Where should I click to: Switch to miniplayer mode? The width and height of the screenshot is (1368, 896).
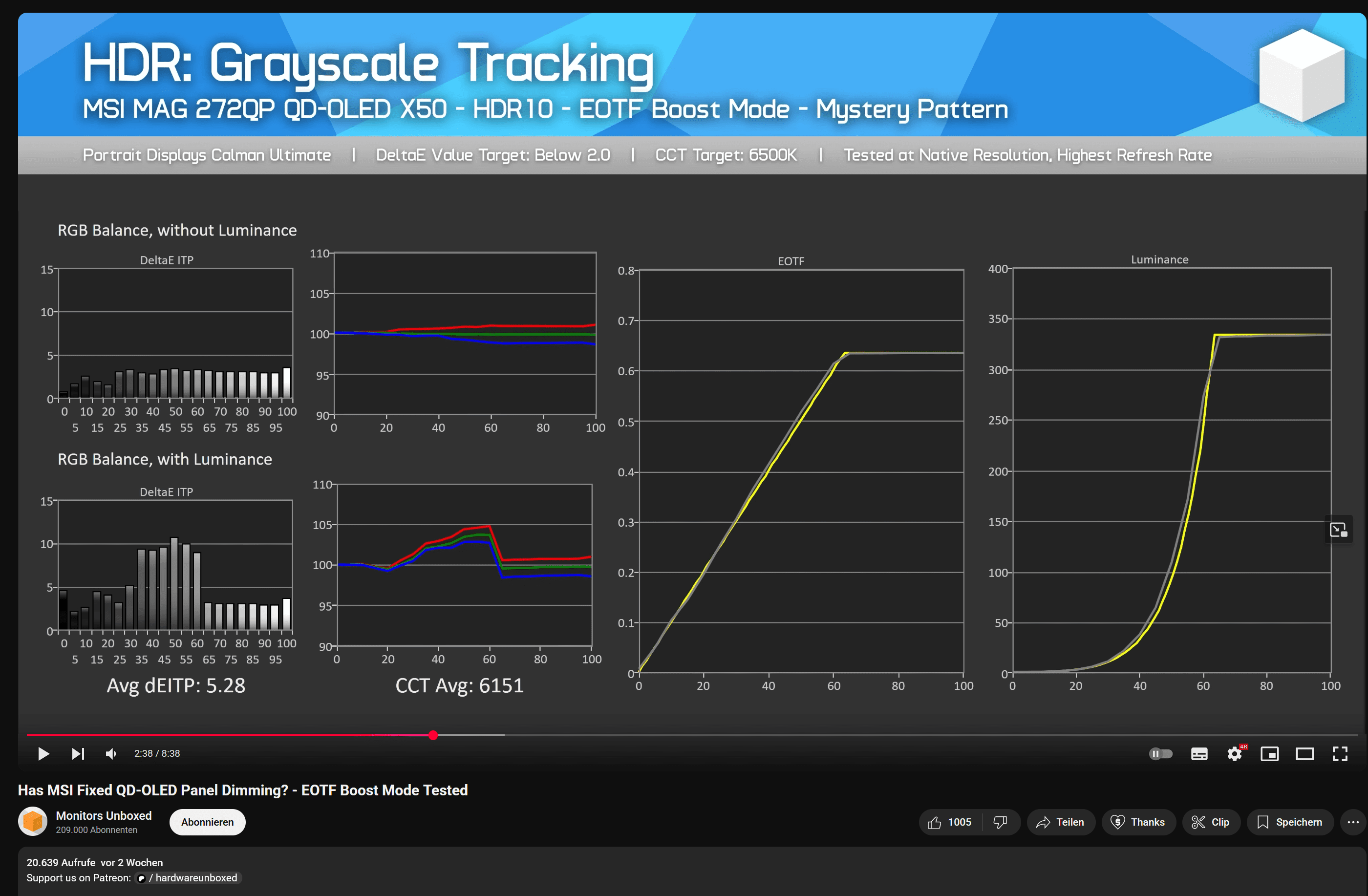(1269, 753)
